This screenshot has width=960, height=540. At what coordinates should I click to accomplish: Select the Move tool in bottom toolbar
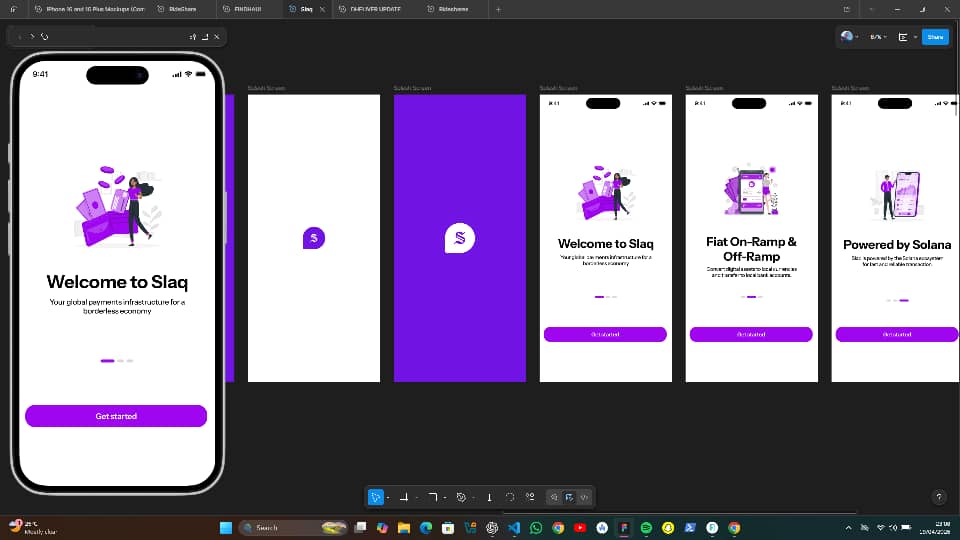(x=375, y=497)
